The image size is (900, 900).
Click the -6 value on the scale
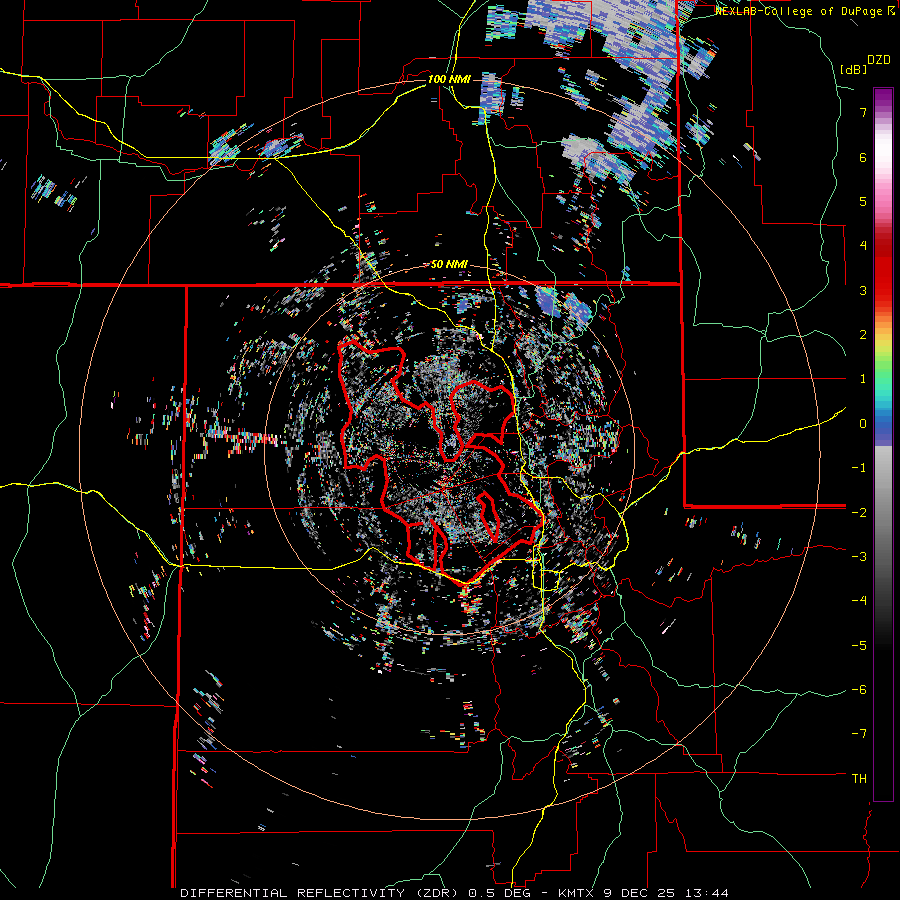click(x=859, y=690)
